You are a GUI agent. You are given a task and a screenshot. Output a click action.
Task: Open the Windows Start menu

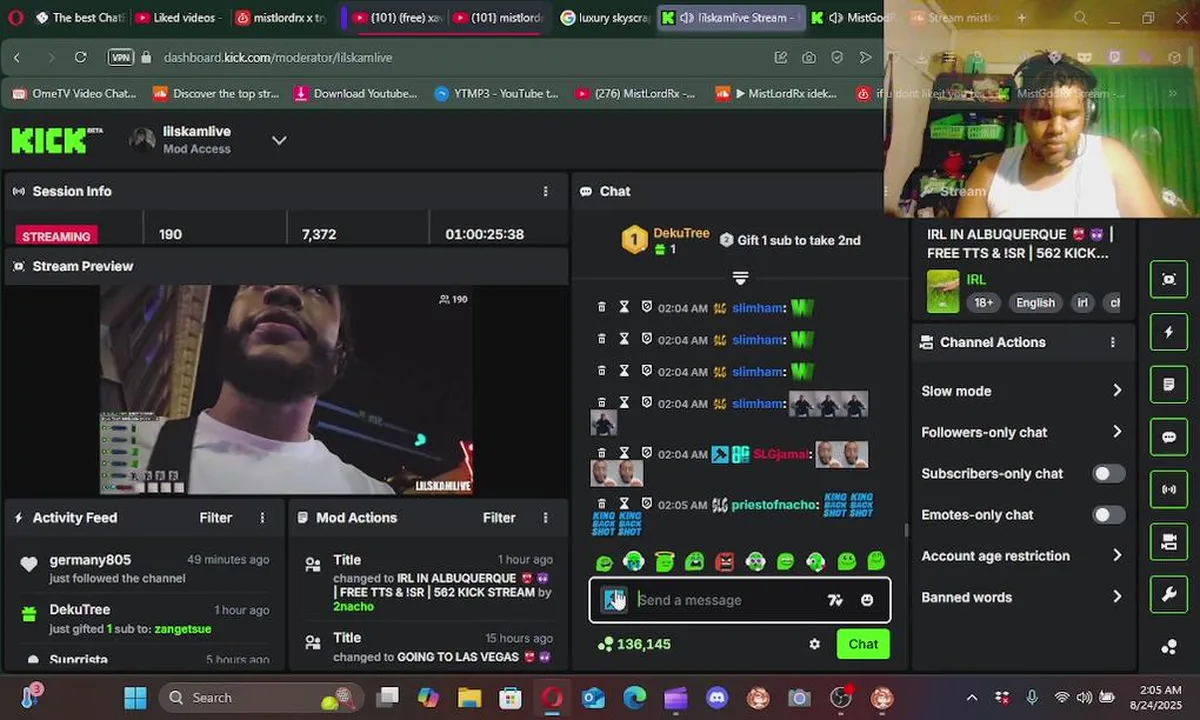point(135,698)
